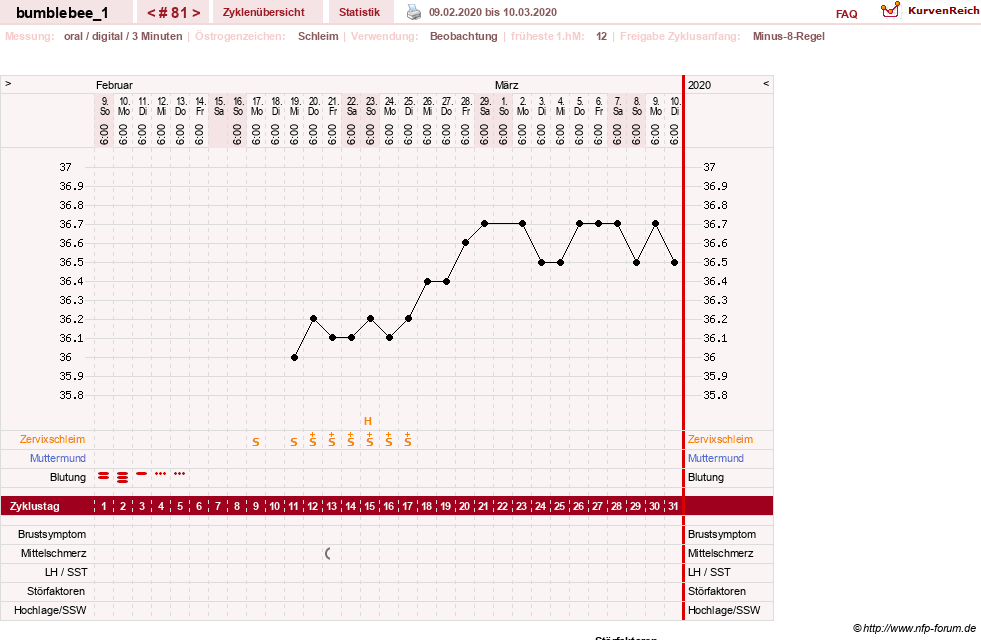981x640 pixels.
Task: Click the date range 09.02.2020 bis 10.03.2020
Action: (x=493, y=12)
